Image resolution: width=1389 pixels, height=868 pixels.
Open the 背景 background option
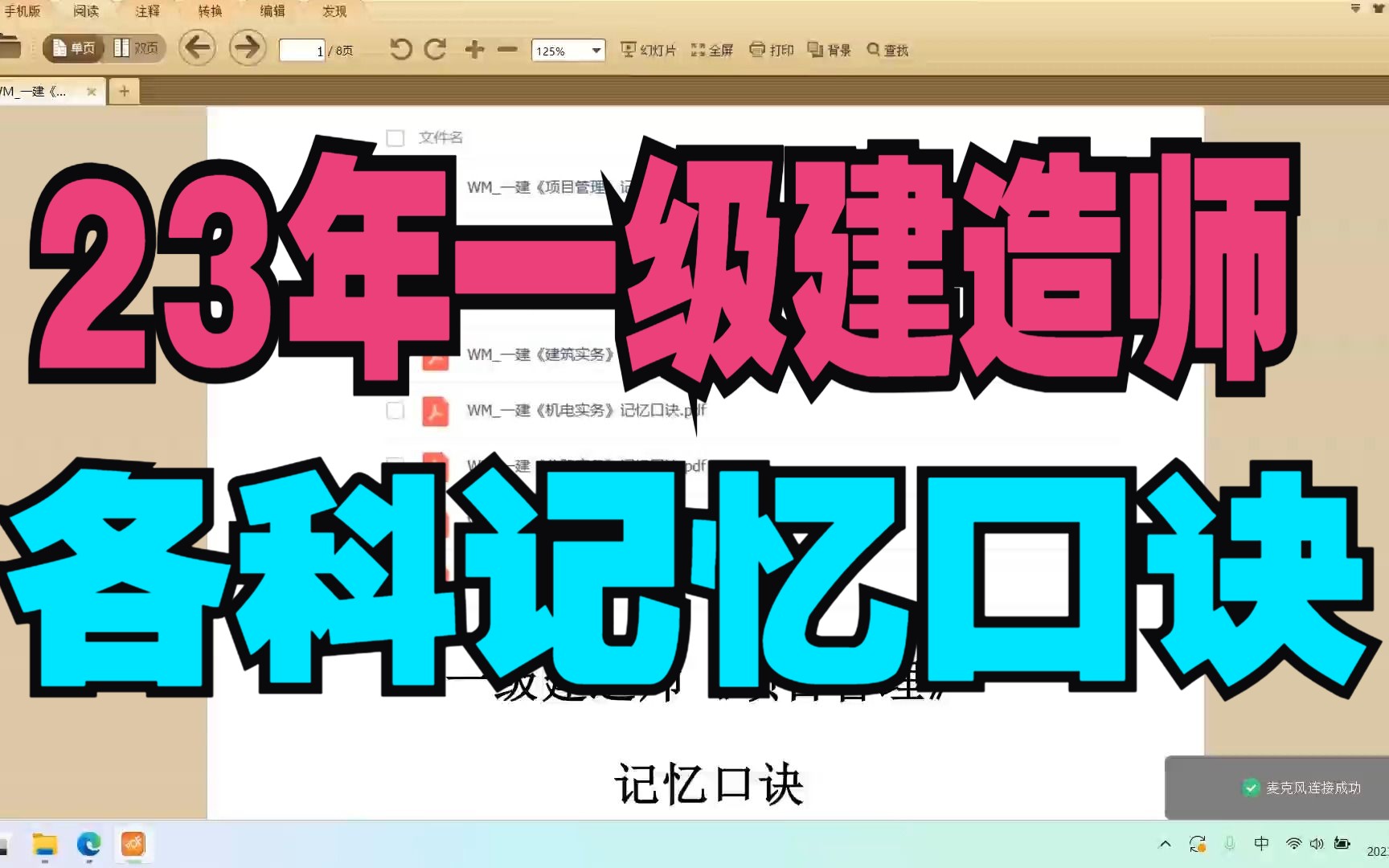coord(830,50)
